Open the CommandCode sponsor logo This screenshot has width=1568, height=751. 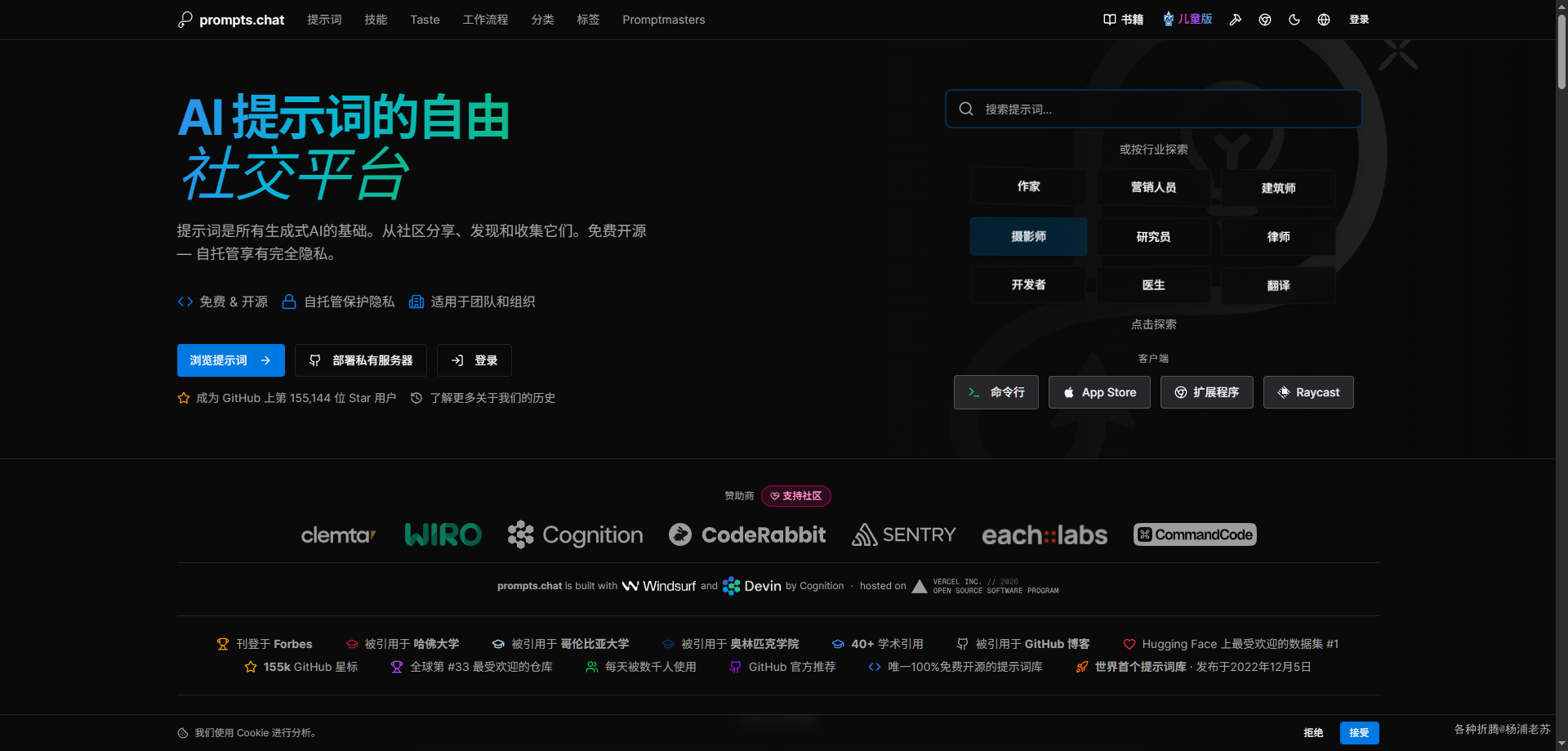[x=1195, y=534]
